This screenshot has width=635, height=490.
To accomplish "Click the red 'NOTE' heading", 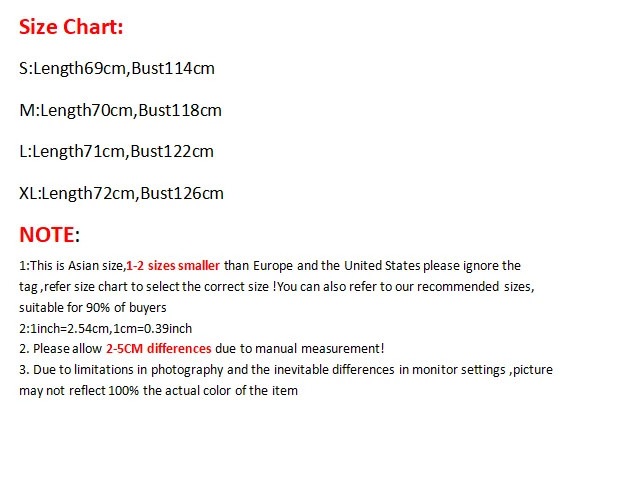I will coord(47,235).
